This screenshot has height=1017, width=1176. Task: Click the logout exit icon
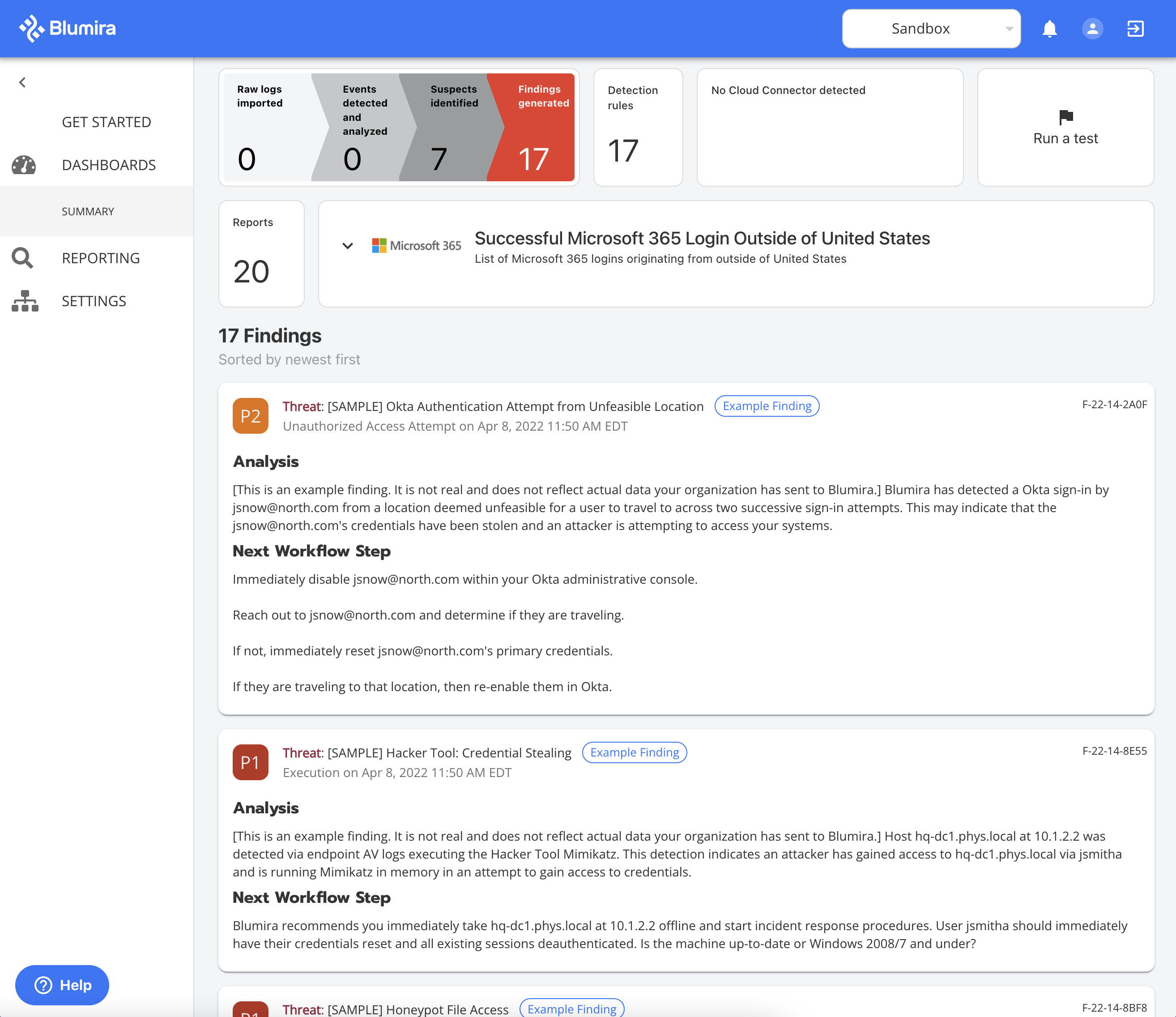click(1135, 28)
